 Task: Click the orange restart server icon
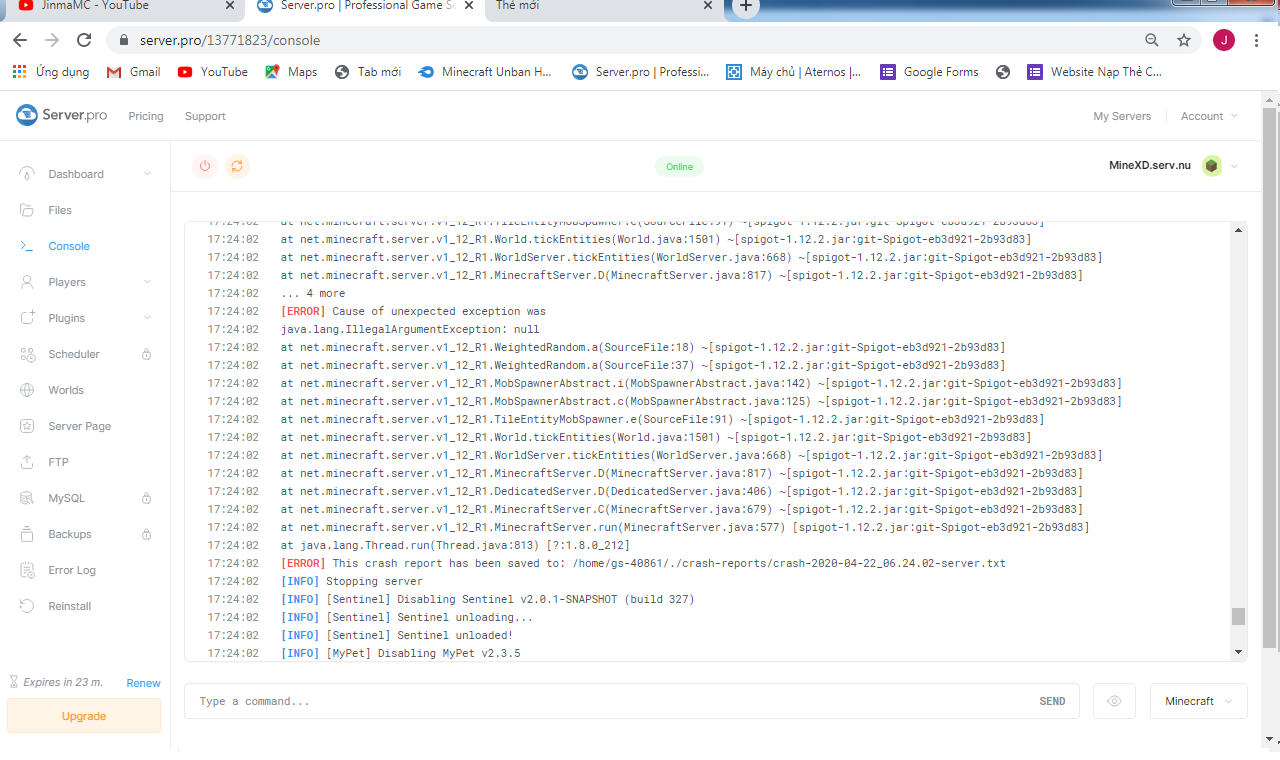coord(237,166)
